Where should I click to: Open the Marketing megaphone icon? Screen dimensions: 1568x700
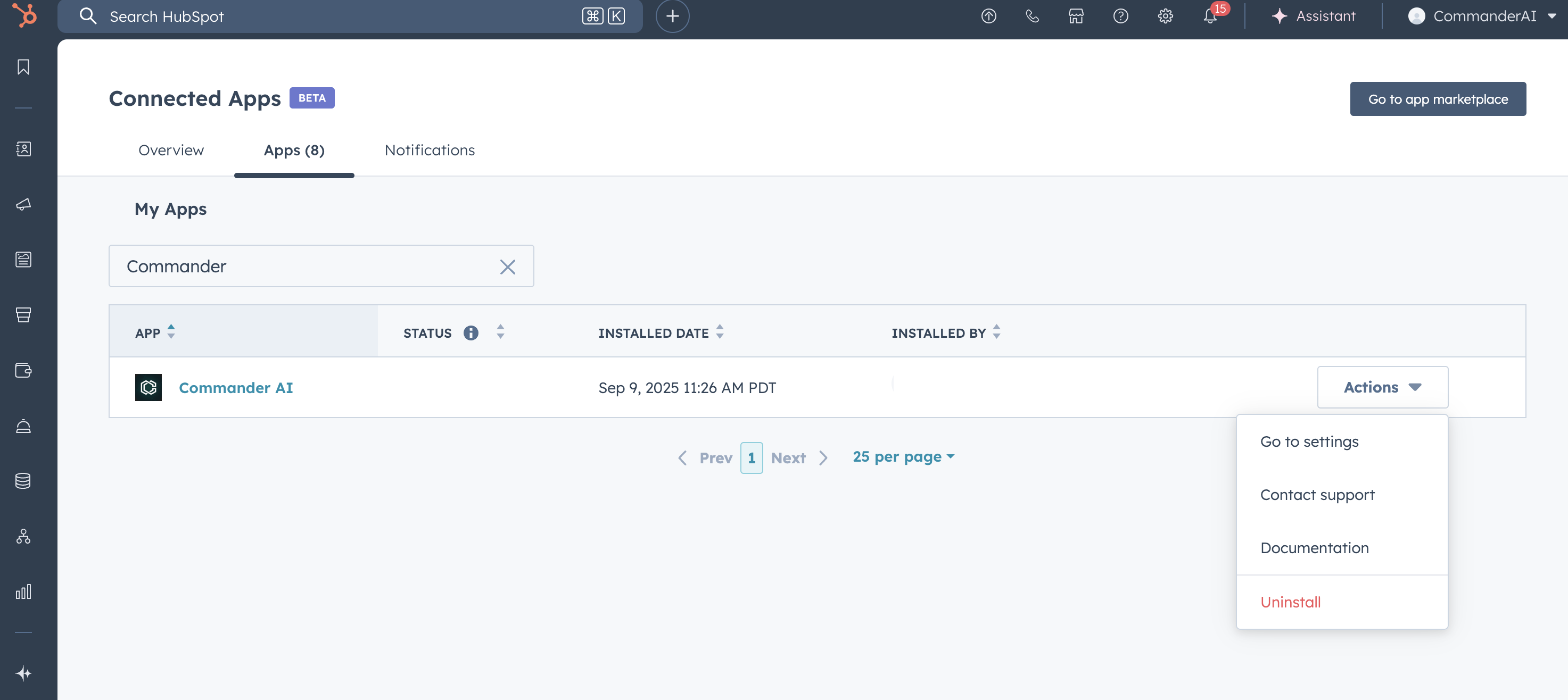pyautogui.click(x=23, y=205)
